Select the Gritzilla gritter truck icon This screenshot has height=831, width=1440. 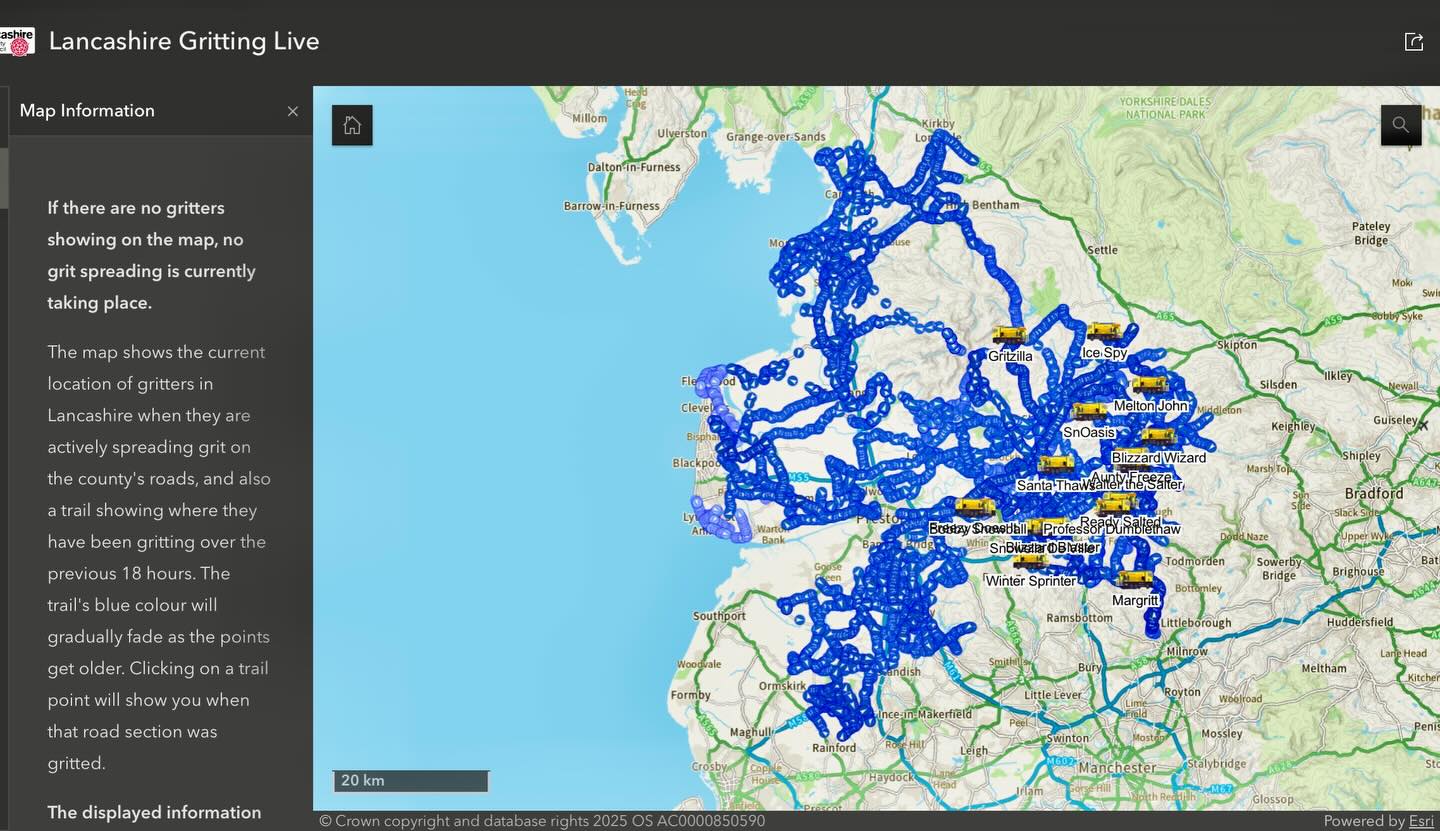1009,334
